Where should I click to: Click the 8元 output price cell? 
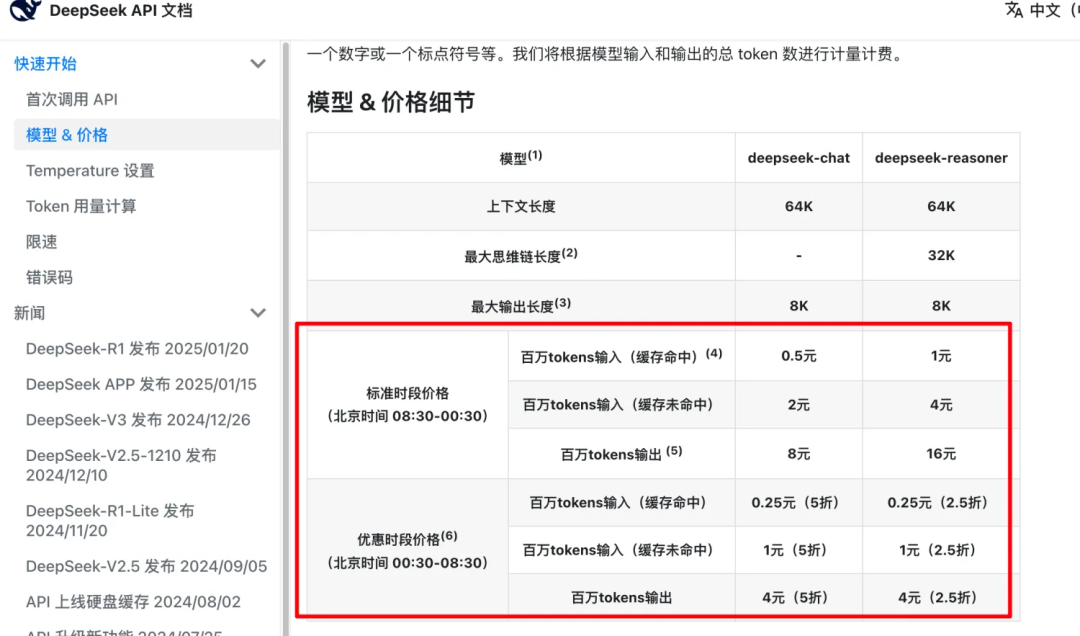(798, 454)
